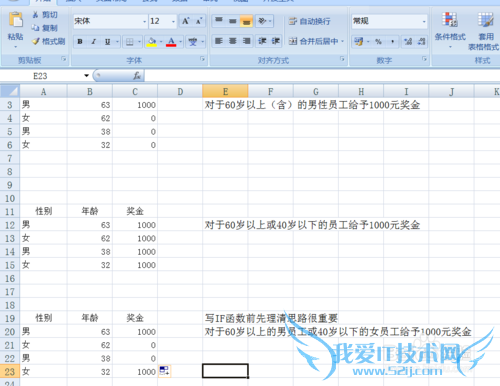This screenshot has height=386, width=500.
Task: Open the borders dropdown arrow
Action: (139, 42)
